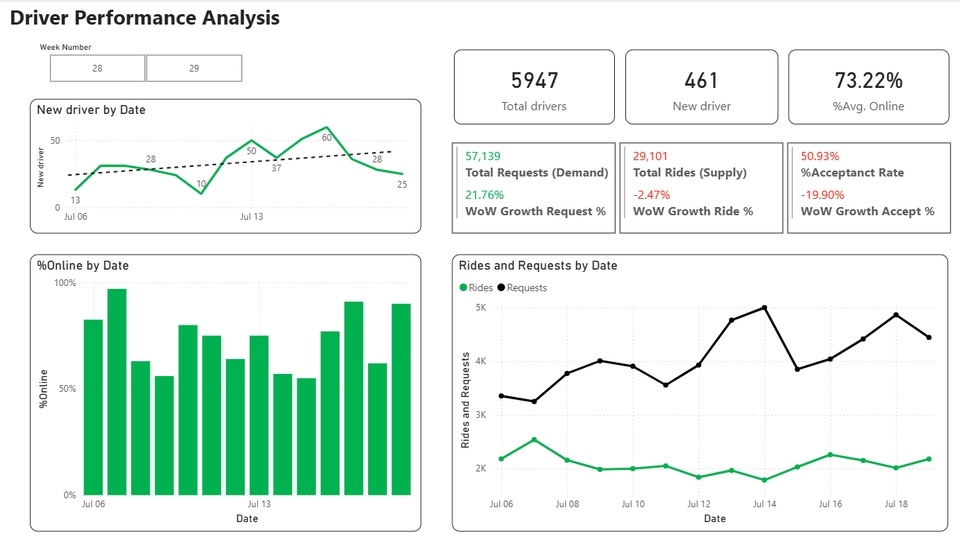
Task: Select the %Avg. Online card value 73.22%
Action: [868, 81]
